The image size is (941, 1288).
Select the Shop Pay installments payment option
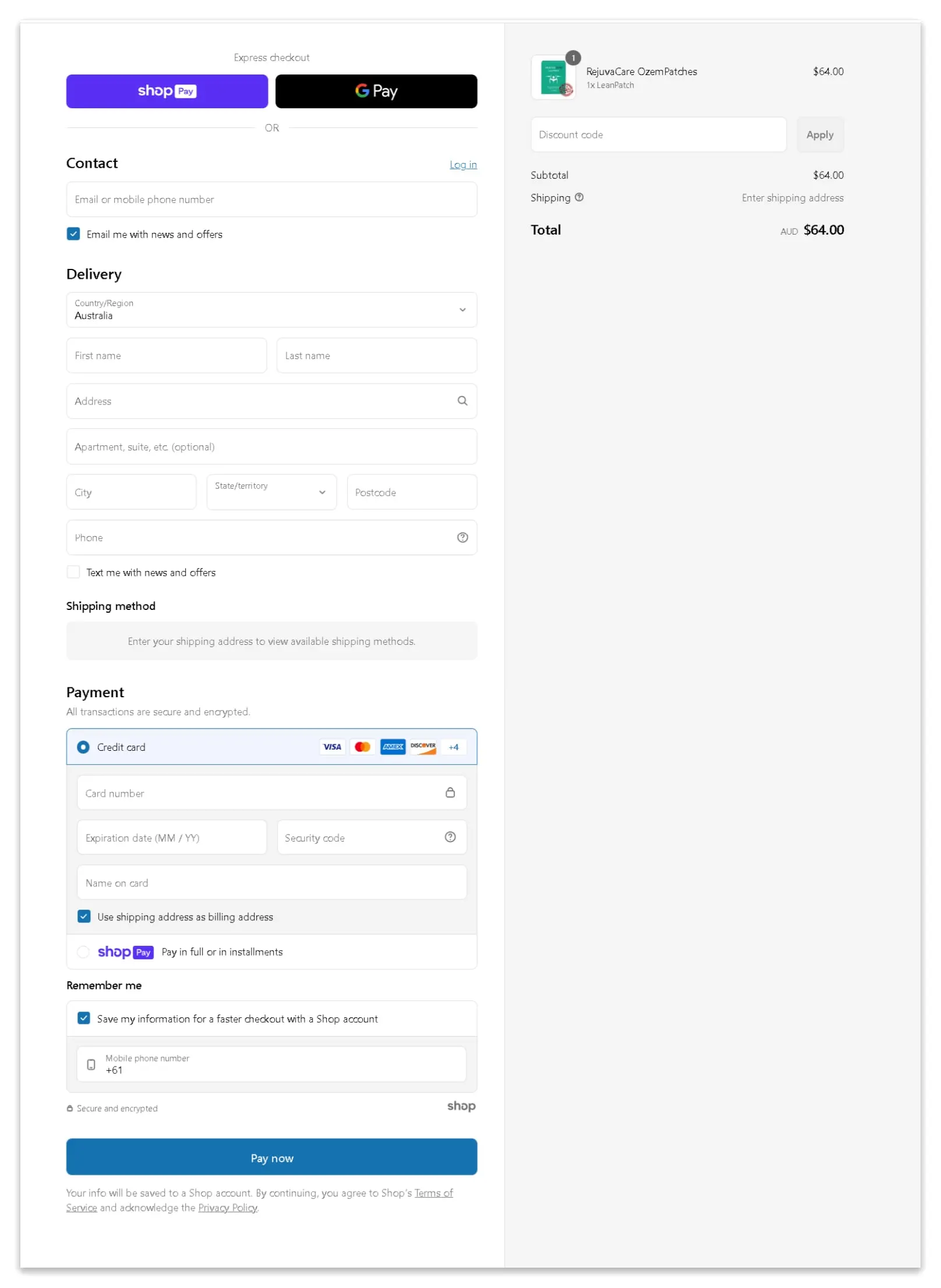83,952
